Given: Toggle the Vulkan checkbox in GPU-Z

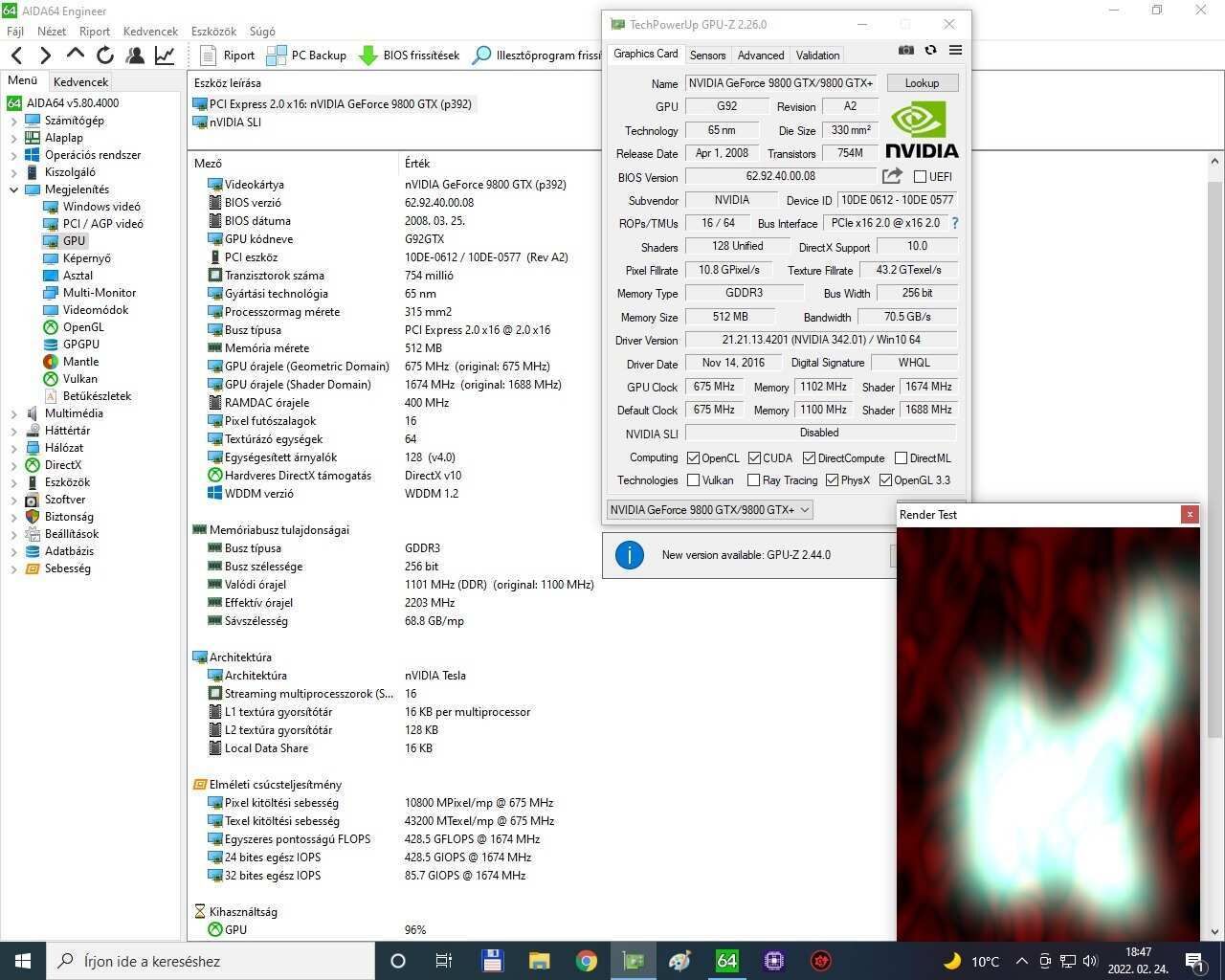Looking at the screenshot, I should pyautogui.click(x=693, y=480).
